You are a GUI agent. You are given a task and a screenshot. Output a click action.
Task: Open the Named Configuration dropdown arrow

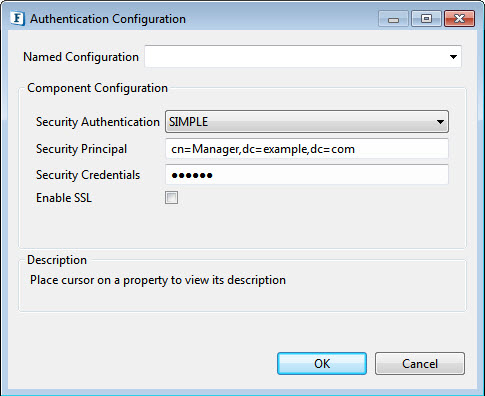(453, 57)
